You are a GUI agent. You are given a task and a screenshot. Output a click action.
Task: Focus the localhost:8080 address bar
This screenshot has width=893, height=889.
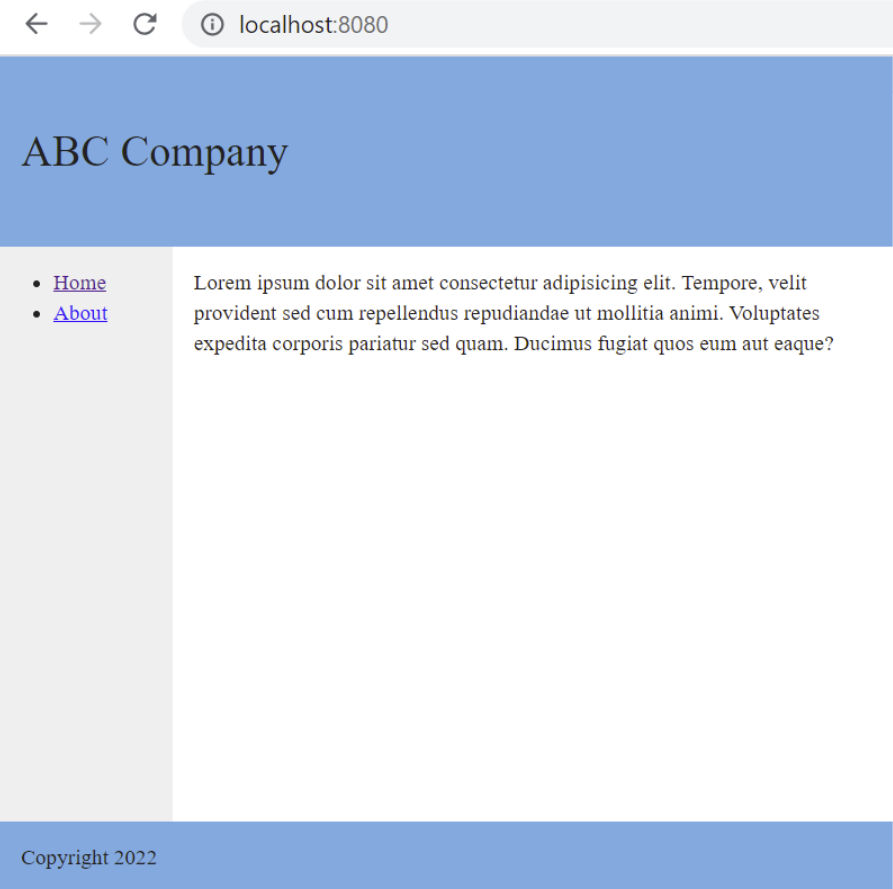(536, 24)
